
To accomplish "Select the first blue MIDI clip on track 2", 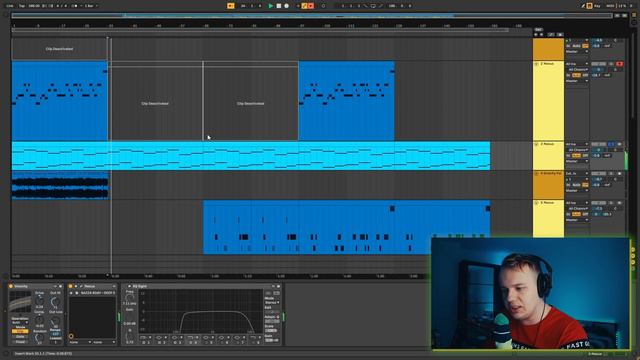I will pos(60,101).
